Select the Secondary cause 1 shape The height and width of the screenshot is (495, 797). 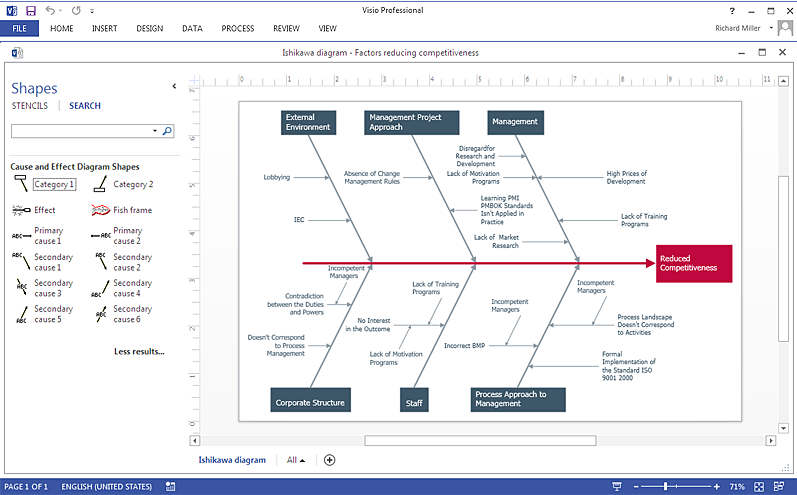point(43,262)
